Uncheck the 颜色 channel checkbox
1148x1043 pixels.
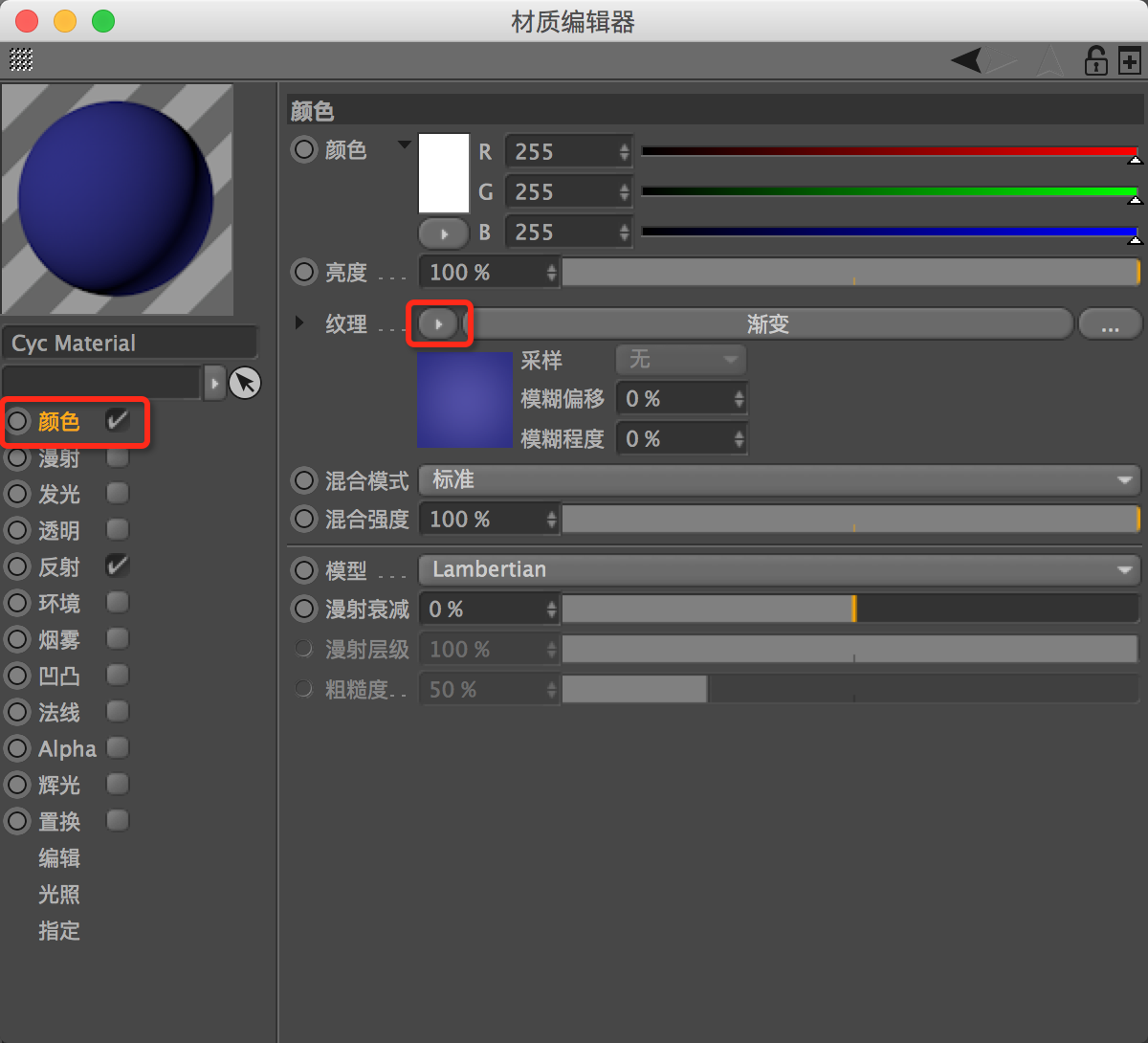(118, 419)
